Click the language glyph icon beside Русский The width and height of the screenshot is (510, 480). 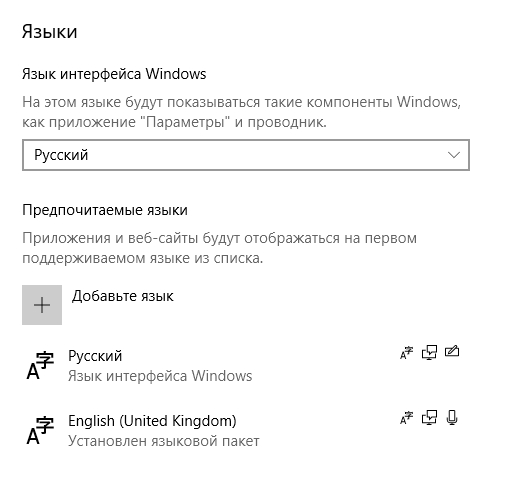(x=40, y=365)
